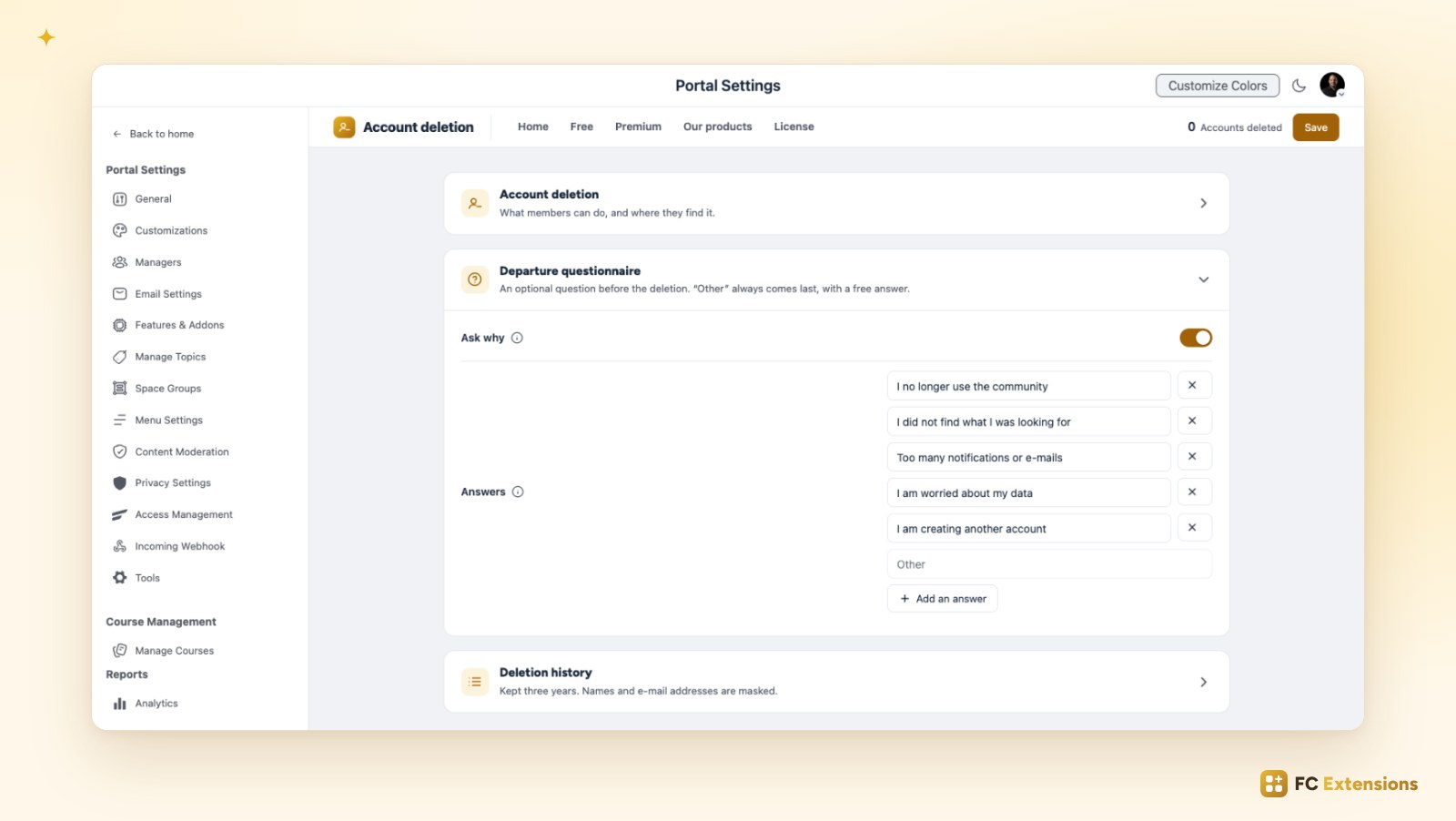This screenshot has width=1456, height=821.
Task: Open General settings icon in sidebar
Action: (x=119, y=198)
